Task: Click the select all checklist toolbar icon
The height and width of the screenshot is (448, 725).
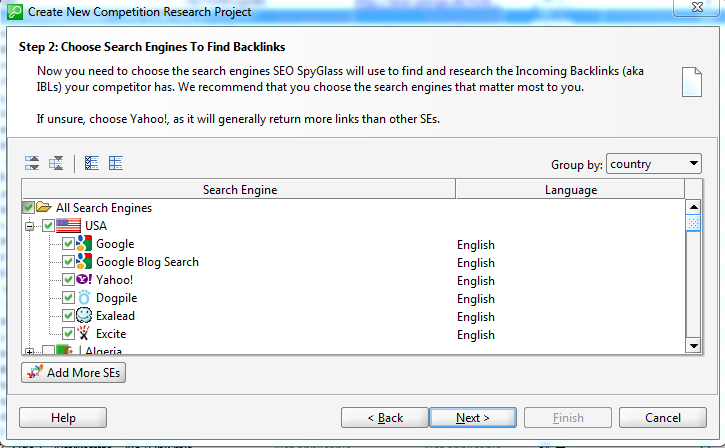Action: click(92, 163)
